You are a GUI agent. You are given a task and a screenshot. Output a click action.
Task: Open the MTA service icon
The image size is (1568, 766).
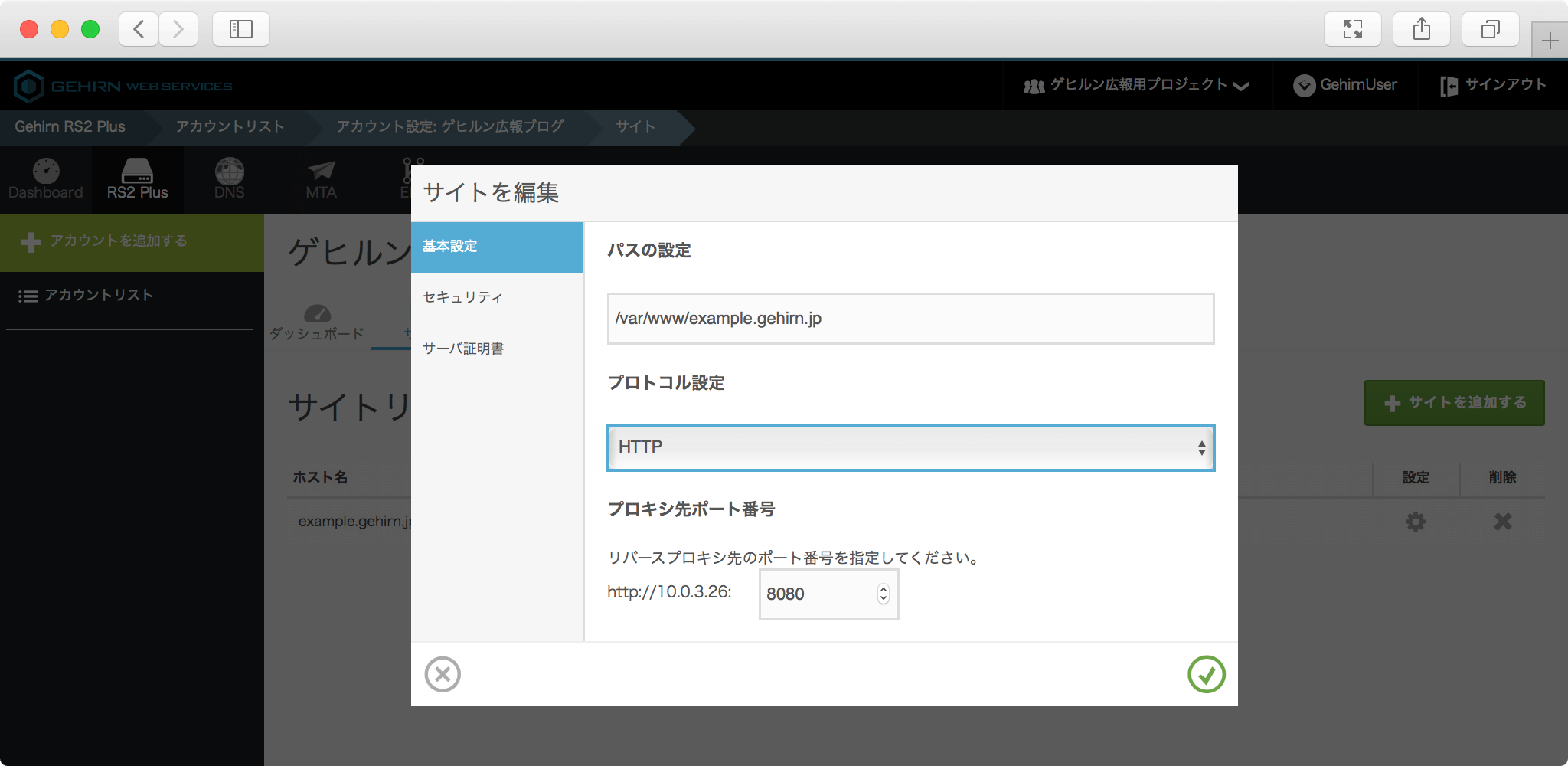pos(321,179)
